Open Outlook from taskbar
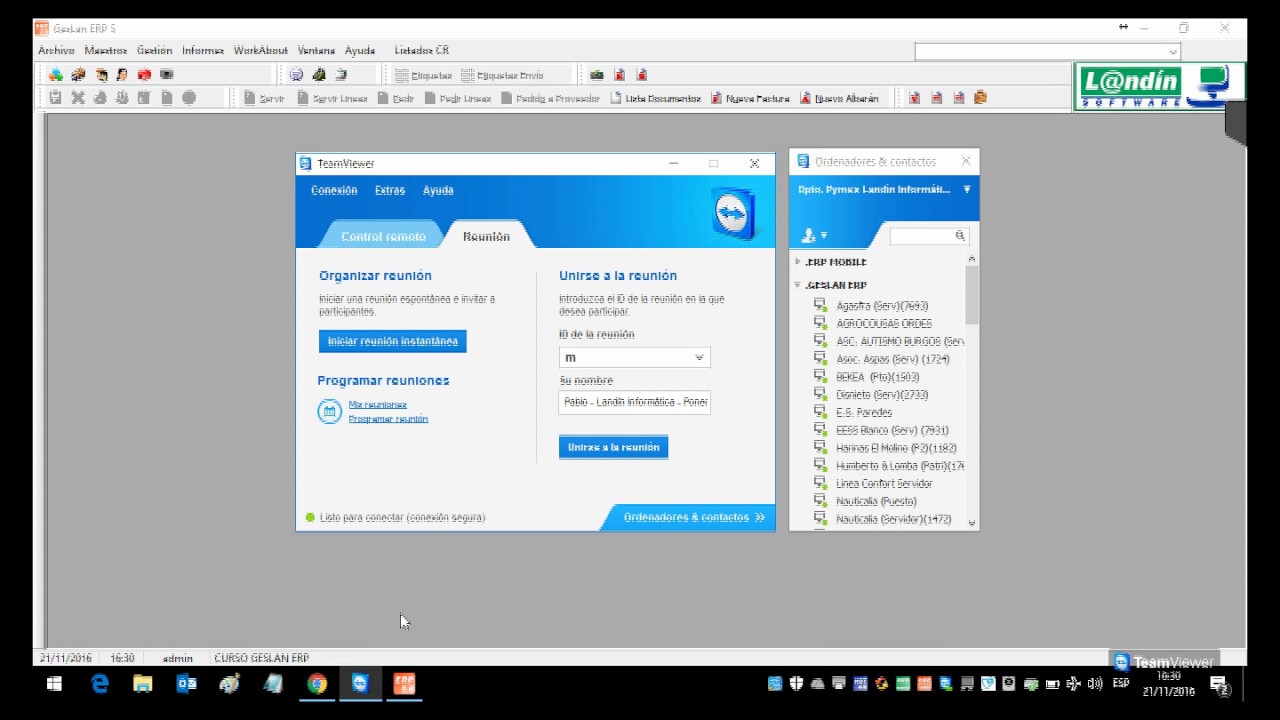 pos(186,684)
